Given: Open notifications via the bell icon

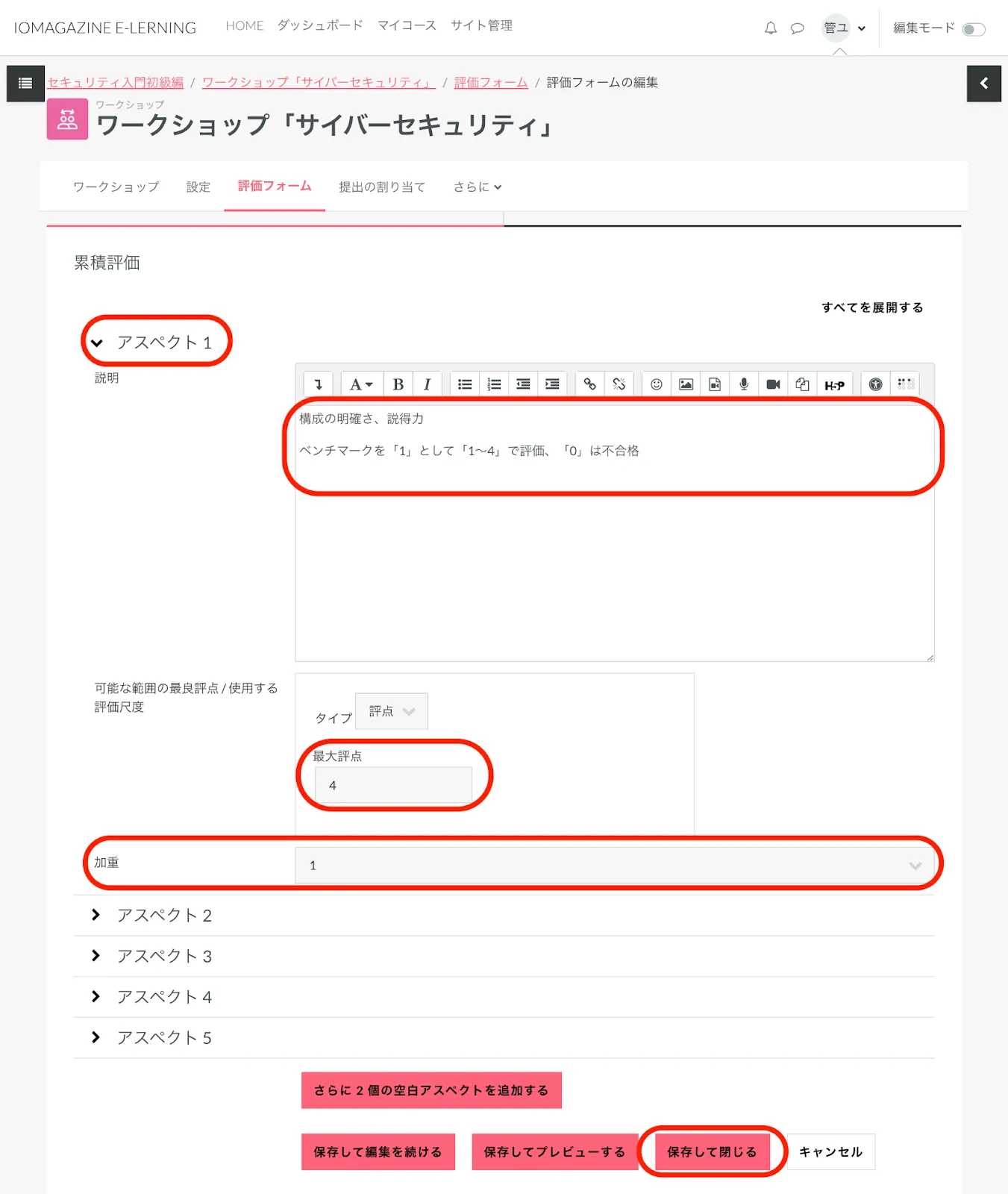Looking at the screenshot, I should (x=771, y=28).
